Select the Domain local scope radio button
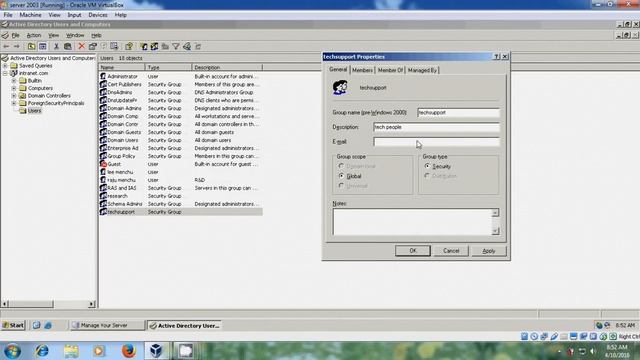The height and width of the screenshot is (360, 640). [342, 166]
